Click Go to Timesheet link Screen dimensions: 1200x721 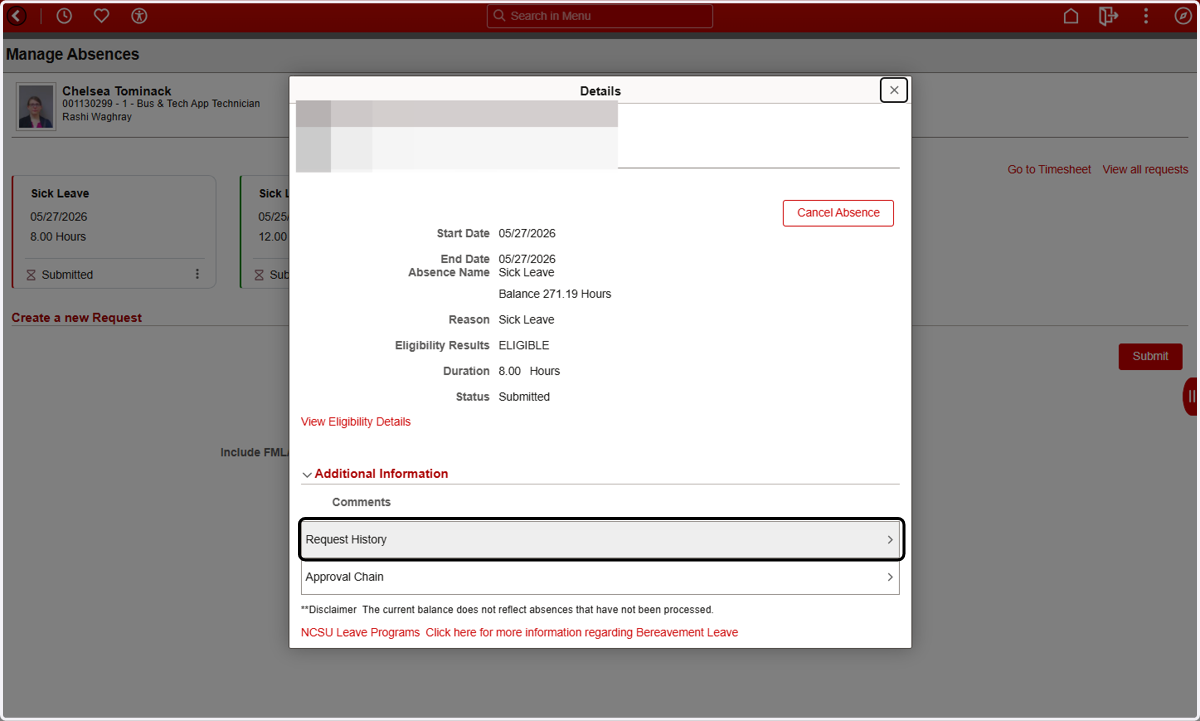click(x=1049, y=170)
